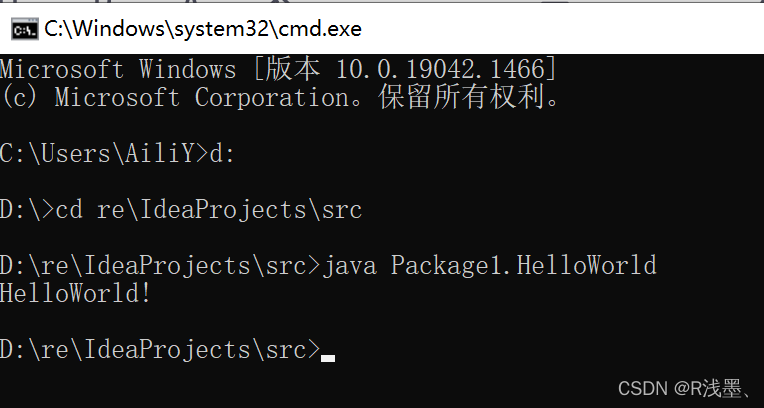Click the cmd.exe icon in title bar

24,29
